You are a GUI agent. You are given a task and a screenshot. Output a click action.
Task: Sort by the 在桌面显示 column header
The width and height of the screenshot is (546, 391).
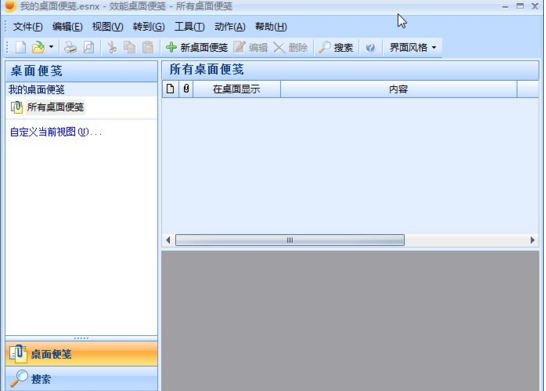click(236, 89)
